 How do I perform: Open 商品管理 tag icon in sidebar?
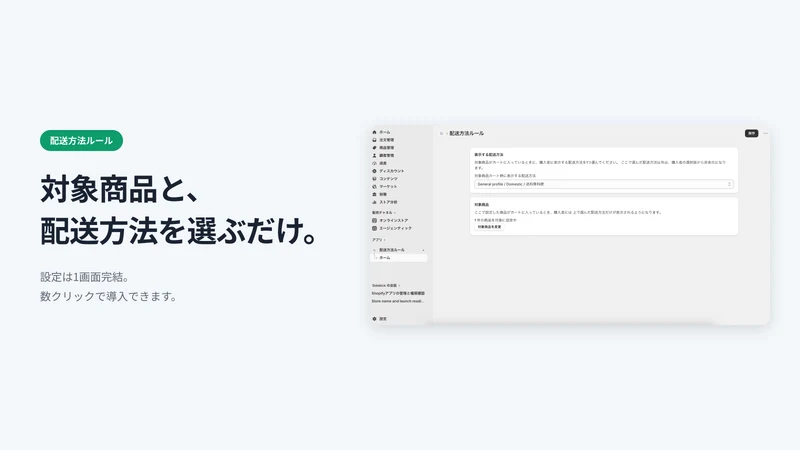tap(374, 147)
